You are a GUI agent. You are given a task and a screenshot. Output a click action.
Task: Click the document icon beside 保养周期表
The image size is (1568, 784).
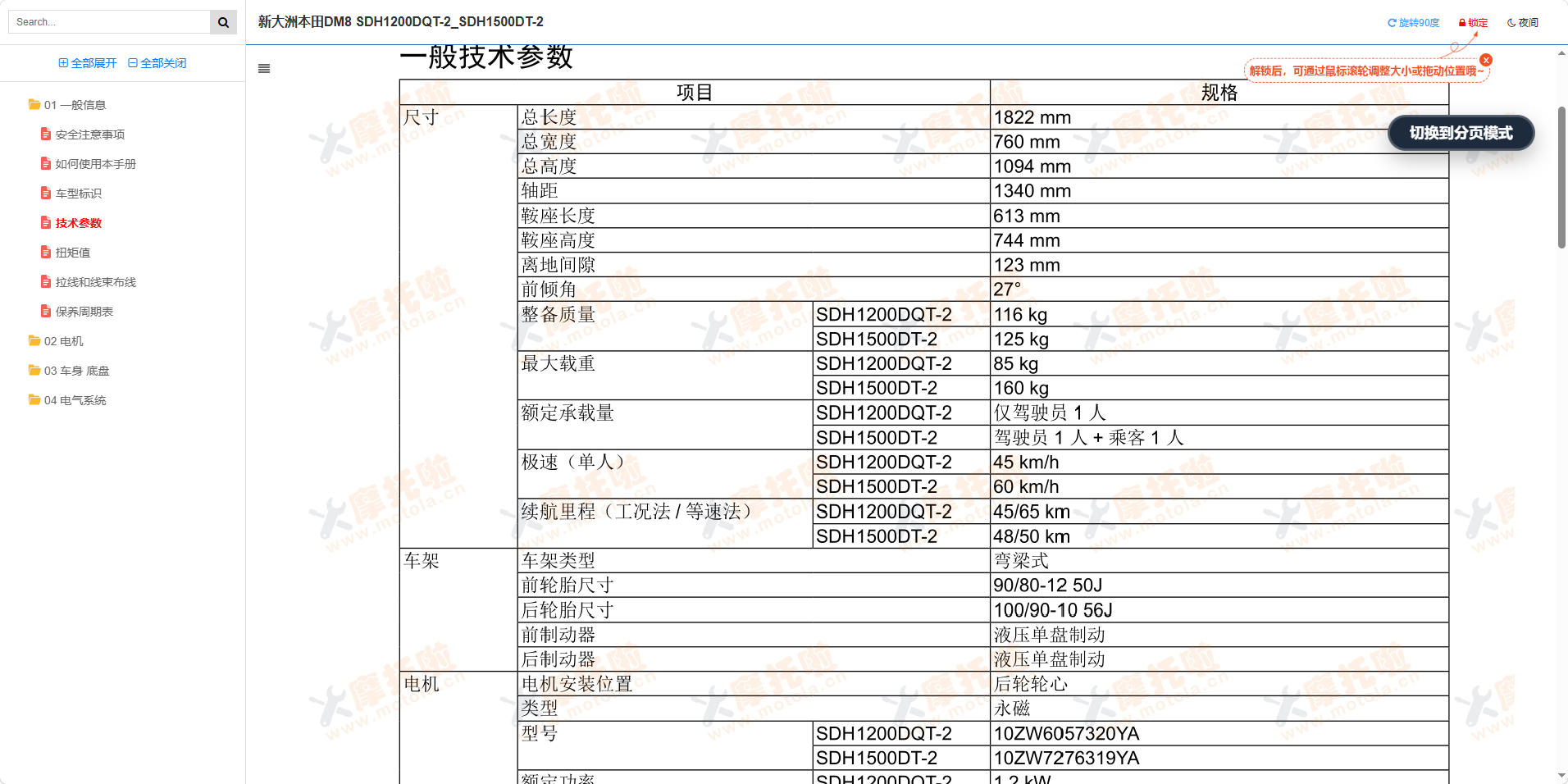(x=45, y=311)
